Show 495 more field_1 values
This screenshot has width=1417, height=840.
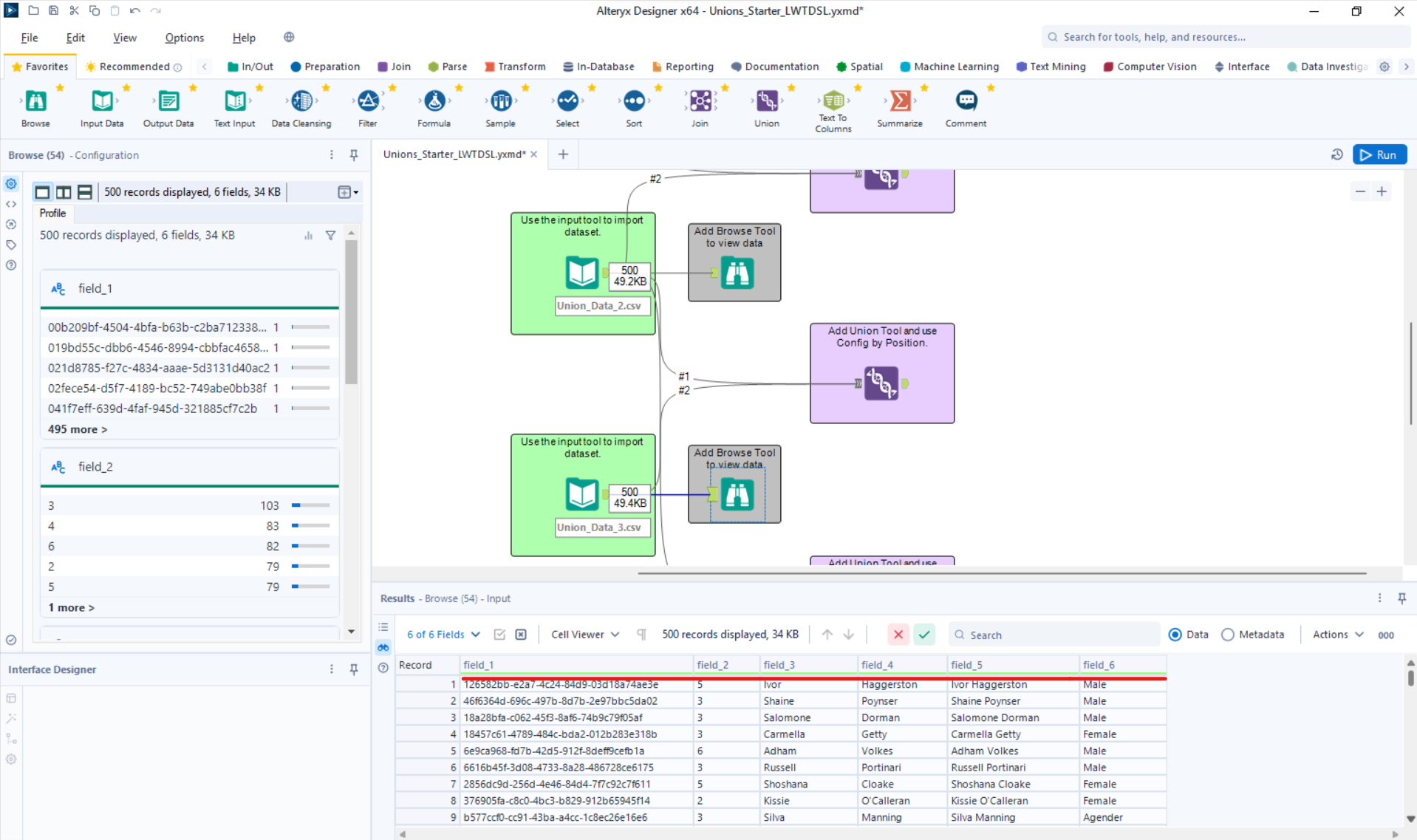78,429
